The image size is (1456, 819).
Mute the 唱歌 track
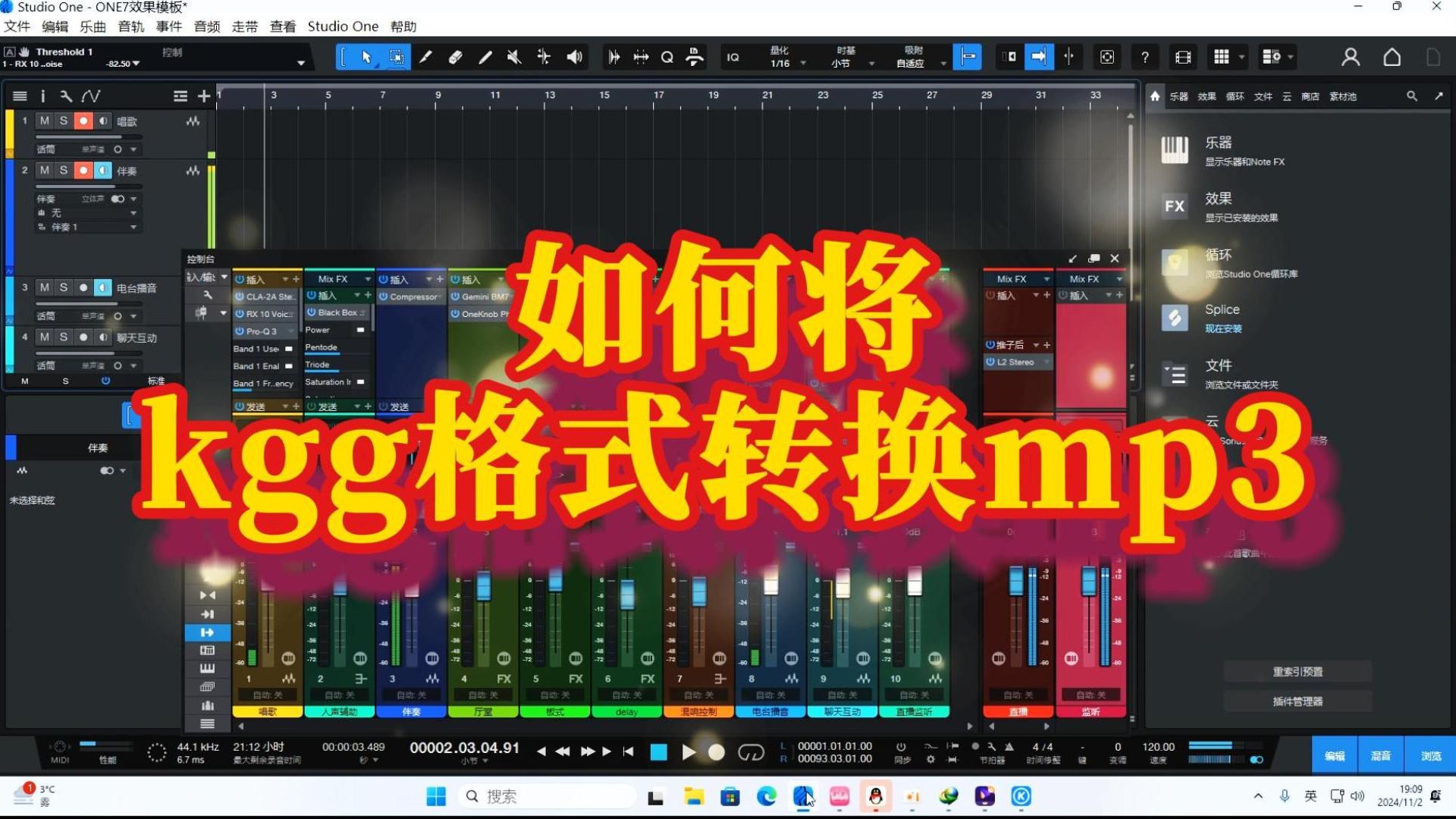45,121
